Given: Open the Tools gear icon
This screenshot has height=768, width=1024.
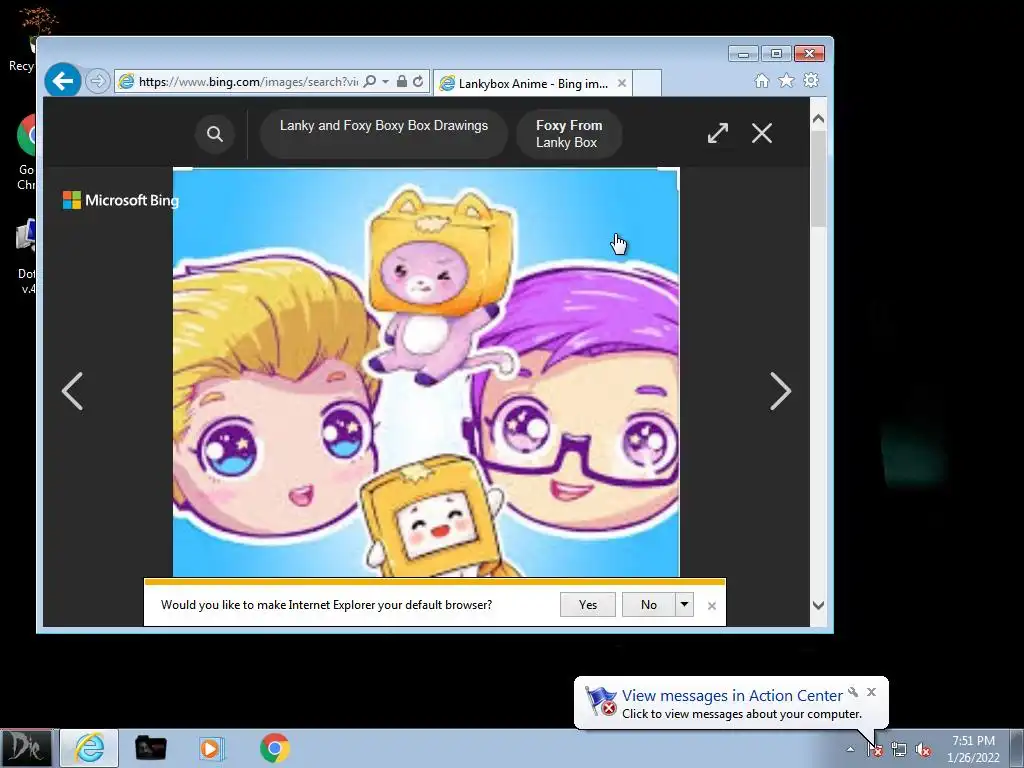Looking at the screenshot, I should click(x=810, y=80).
